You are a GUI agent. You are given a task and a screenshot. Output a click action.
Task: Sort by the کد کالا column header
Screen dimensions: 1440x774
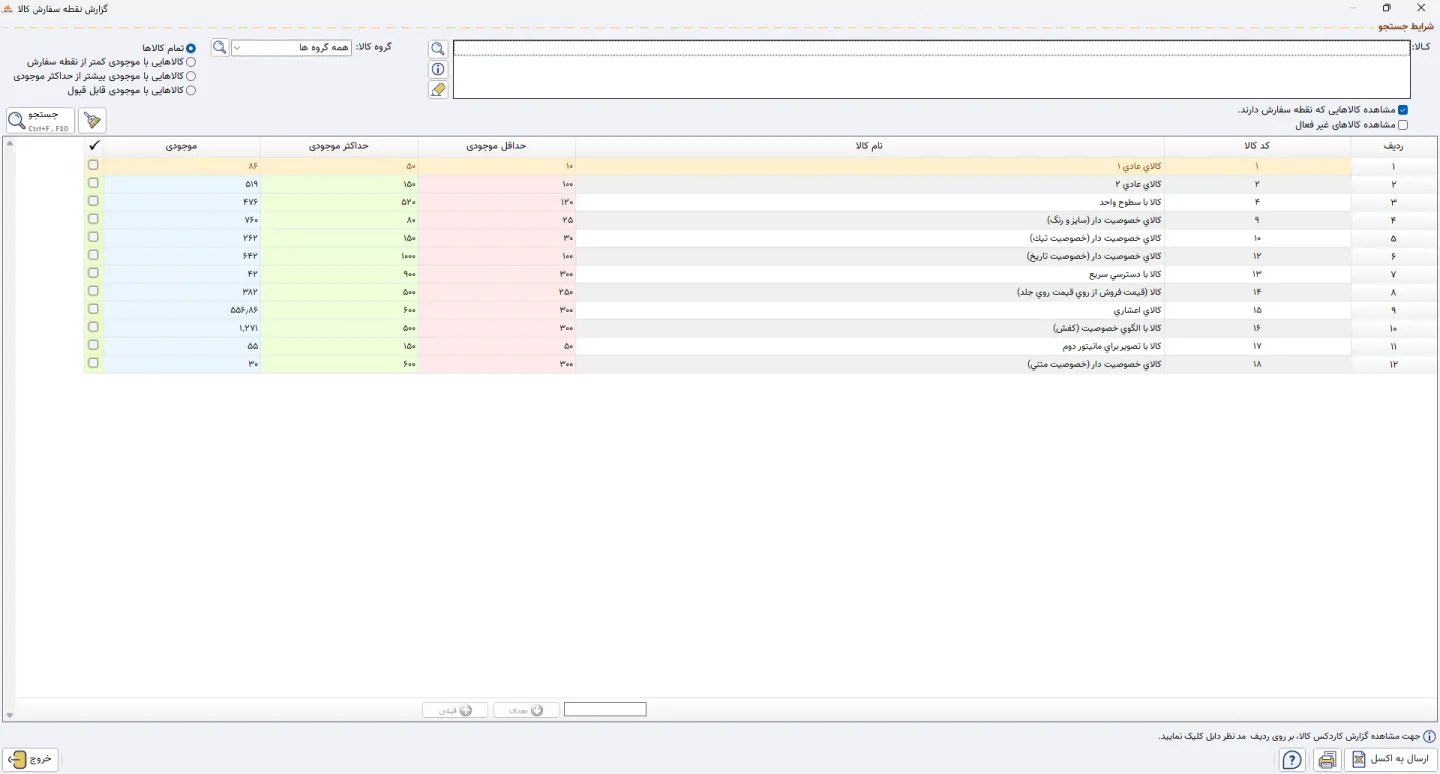tap(1257, 146)
